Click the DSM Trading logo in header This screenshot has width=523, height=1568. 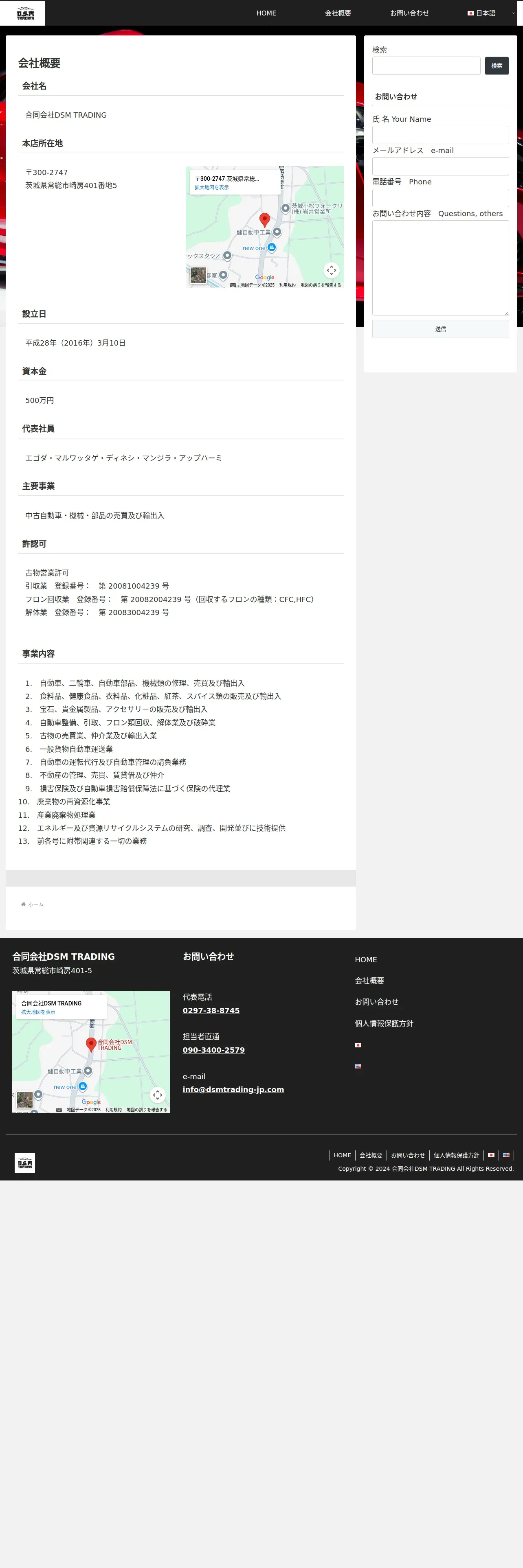(x=25, y=13)
